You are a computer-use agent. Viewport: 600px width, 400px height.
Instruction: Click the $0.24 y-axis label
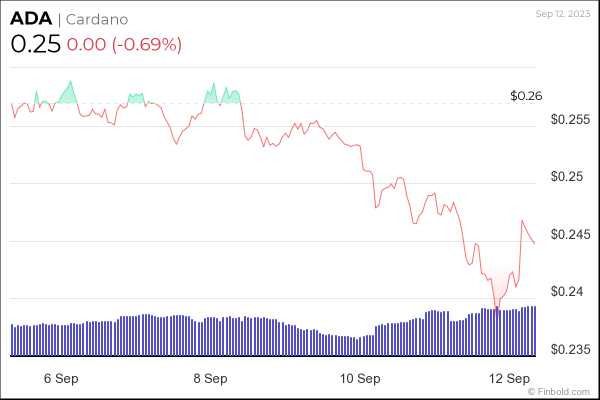(567, 292)
